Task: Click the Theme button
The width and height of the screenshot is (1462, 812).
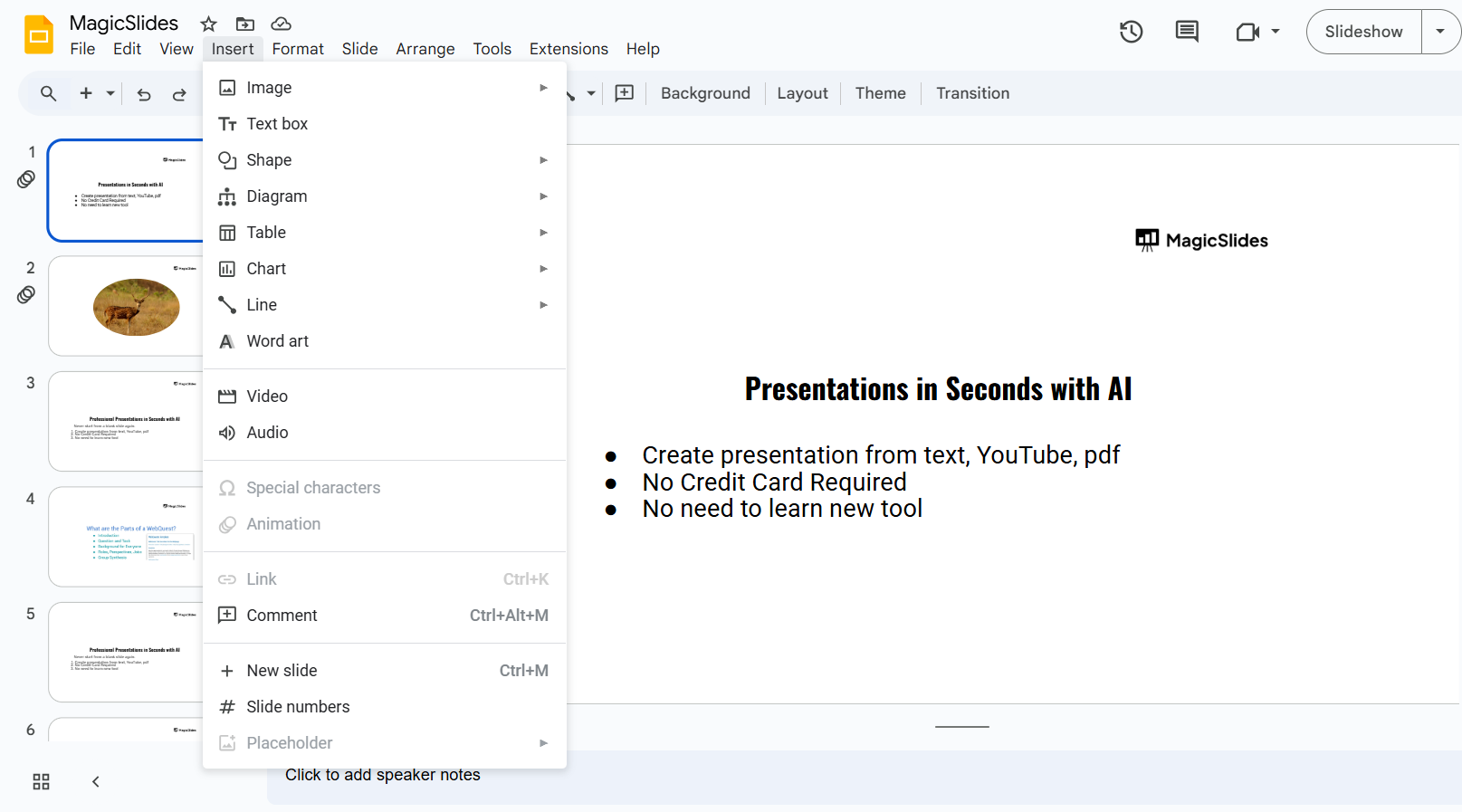Action: click(880, 93)
